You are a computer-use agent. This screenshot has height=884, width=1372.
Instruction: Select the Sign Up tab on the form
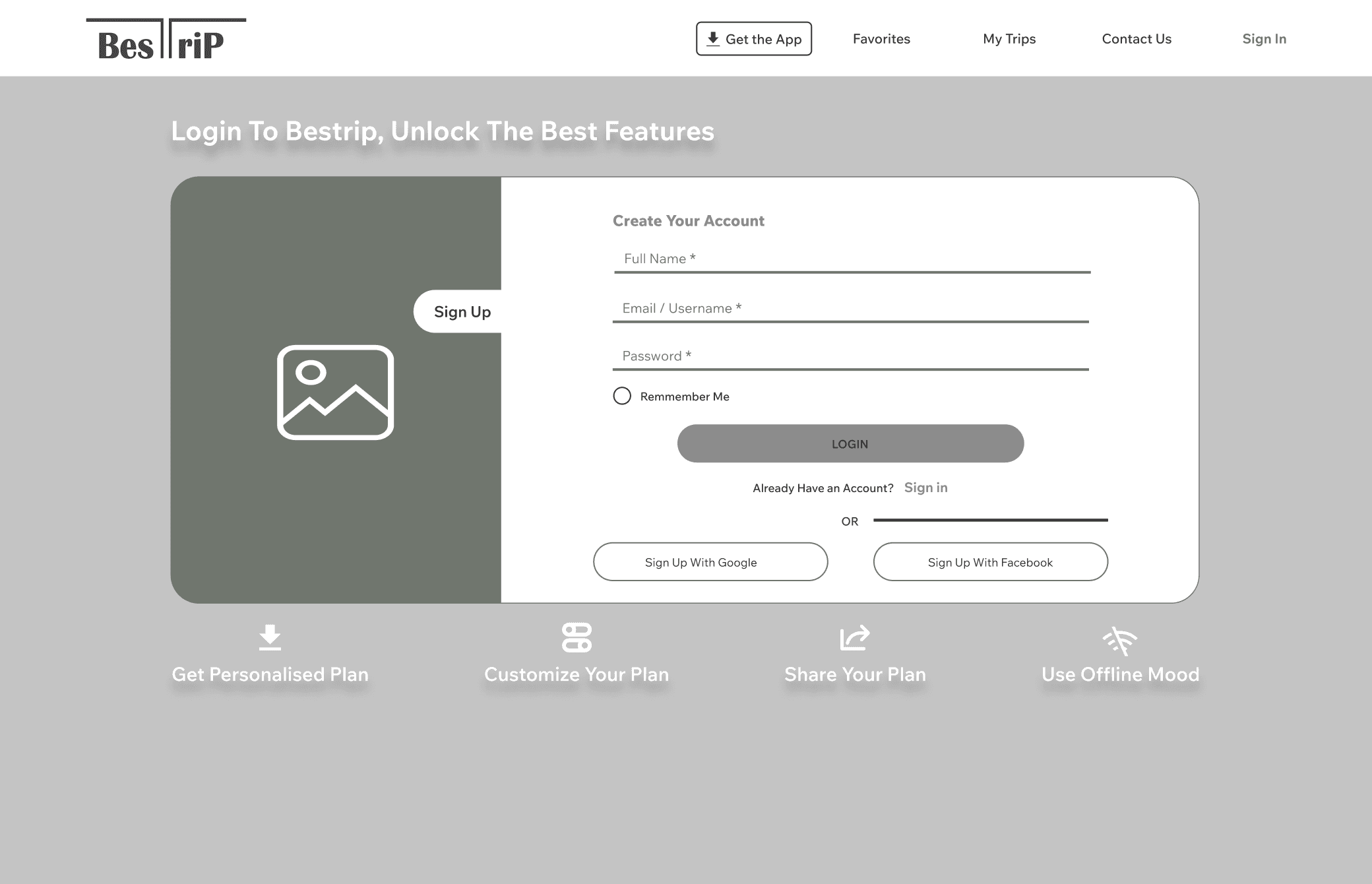462,311
